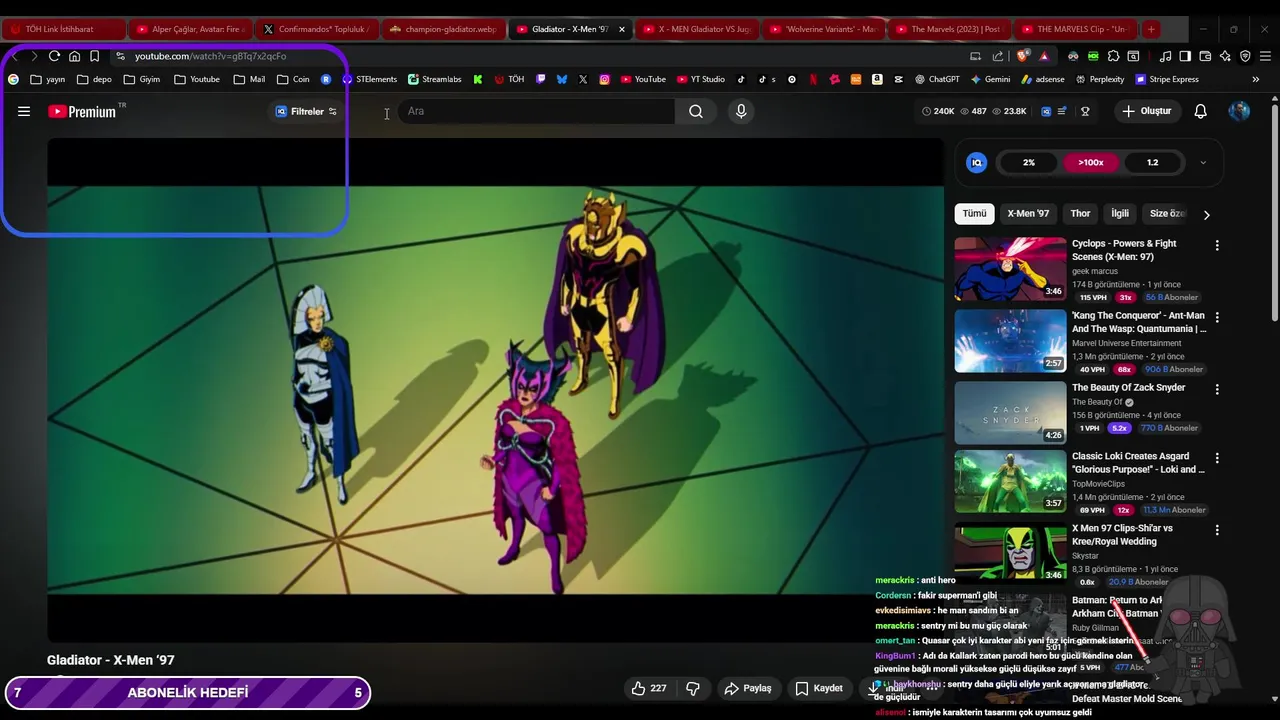Open Brave VPN shield icon
The height and width of the screenshot is (720, 1280).
coord(1245,56)
